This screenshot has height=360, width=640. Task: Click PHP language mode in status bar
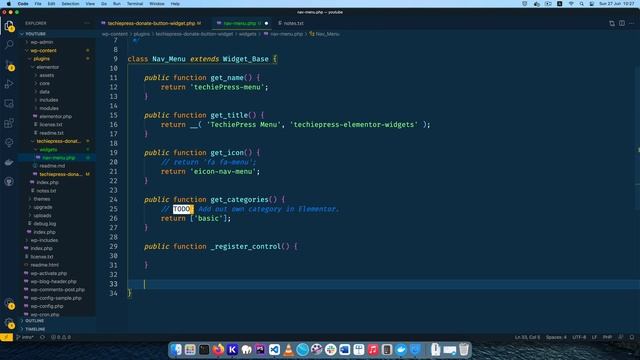(607, 337)
